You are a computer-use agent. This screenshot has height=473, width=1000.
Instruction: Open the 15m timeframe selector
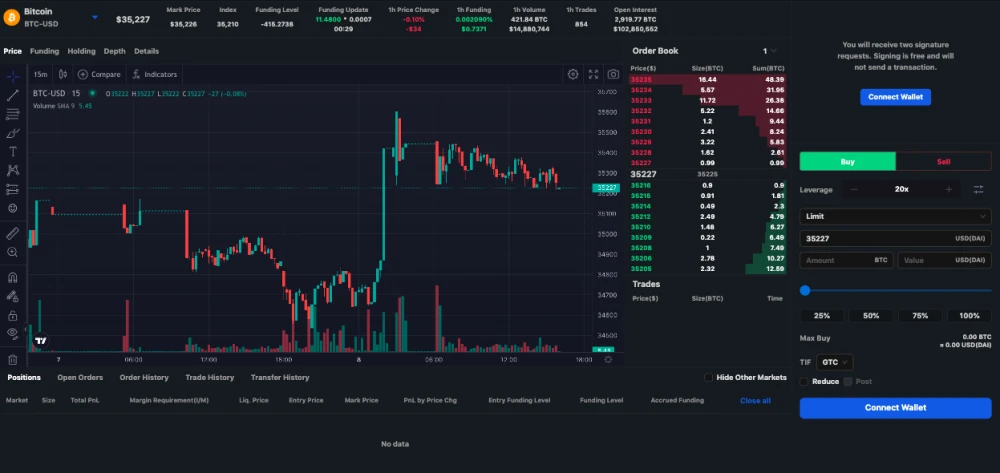click(41, 75)
